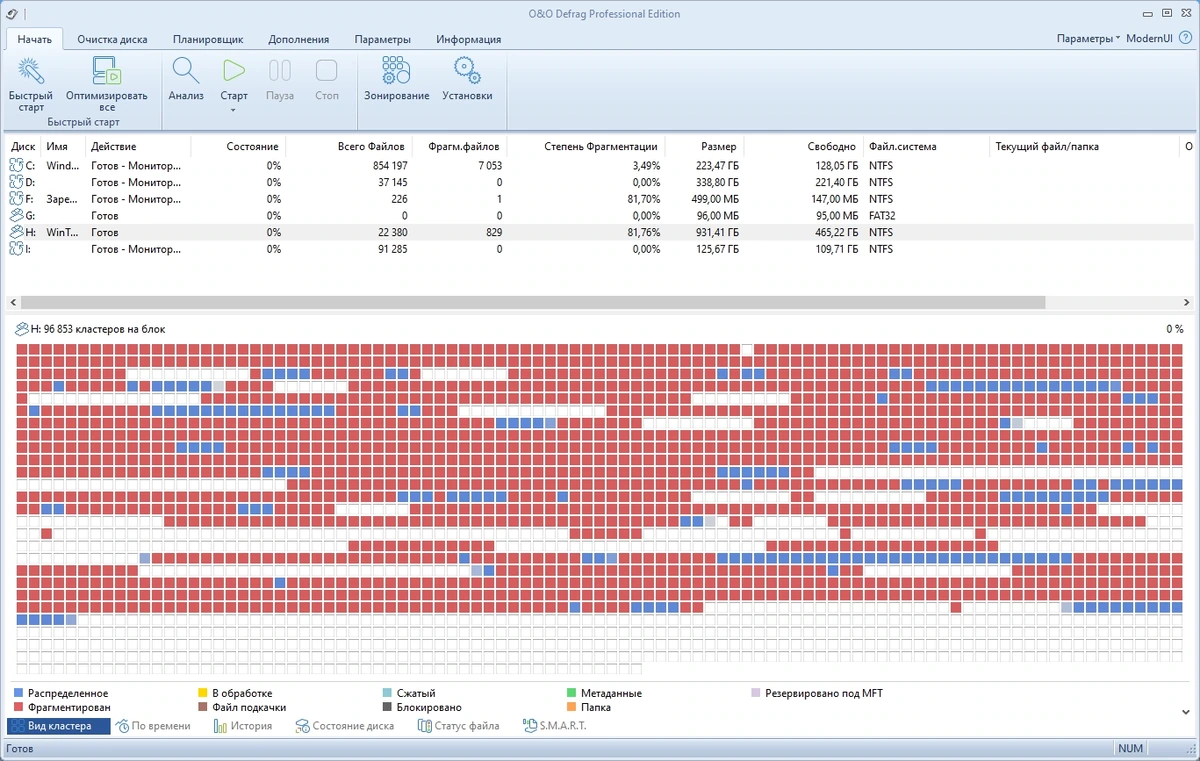
Task: Click the NUM indicator in status bar
Action: pos(1130,749)
